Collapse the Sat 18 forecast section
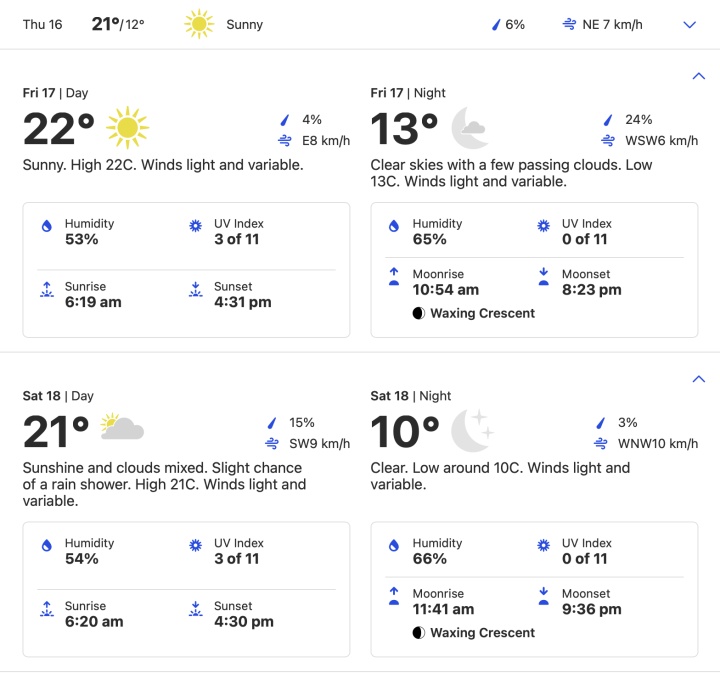The height and width of the screenshot is (673, 720). point(698,379)
